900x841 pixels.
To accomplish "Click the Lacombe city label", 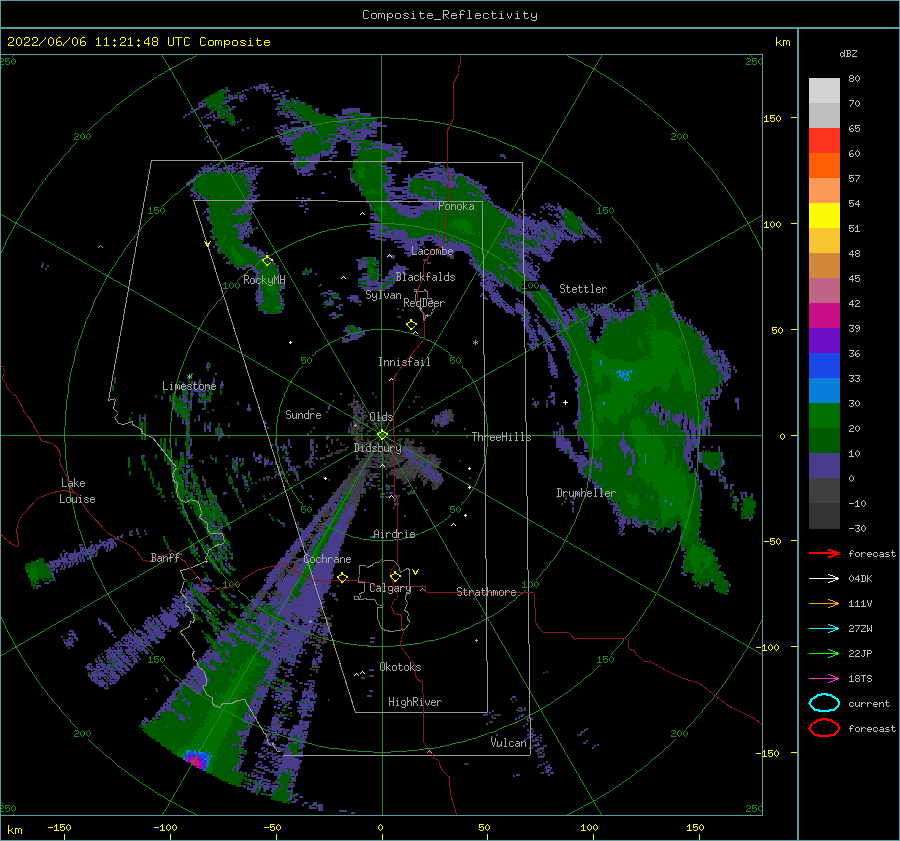I will [x=432, y=251].
